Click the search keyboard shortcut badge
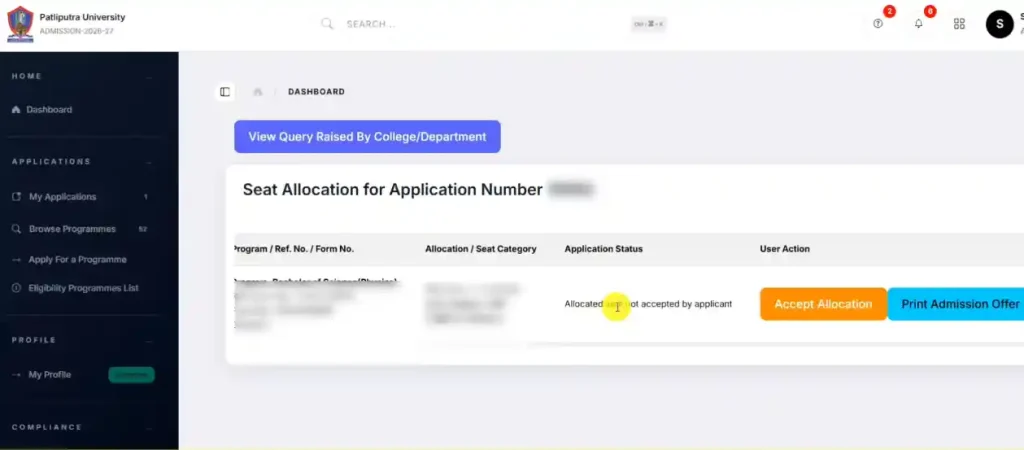Image resolution: width=1024 pixels, height=450 pixels. pos(648,24)
